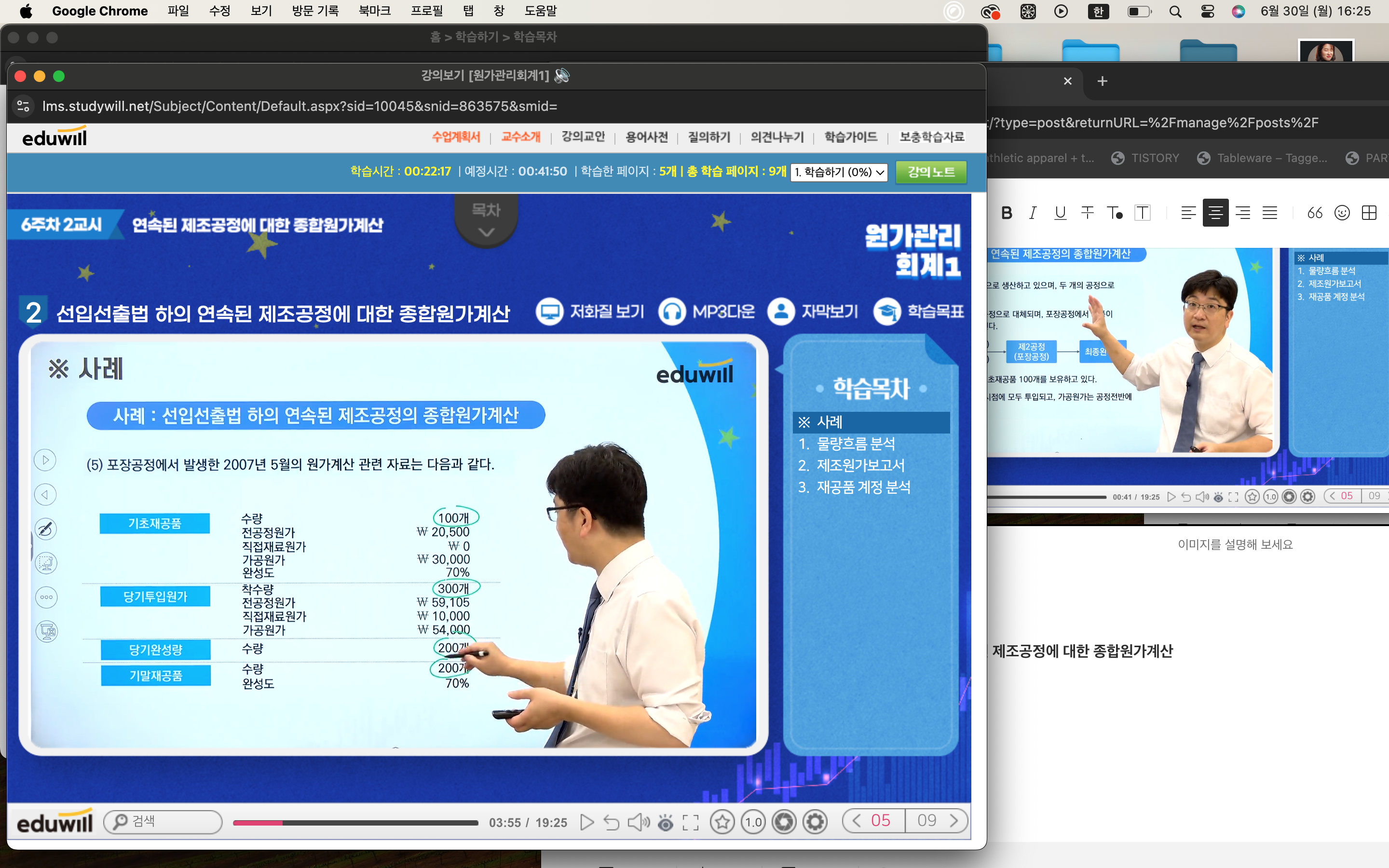Click the 강의노트 button
Screen dimensions: 1389x868
pyautogui.click(x=931, y=172)
